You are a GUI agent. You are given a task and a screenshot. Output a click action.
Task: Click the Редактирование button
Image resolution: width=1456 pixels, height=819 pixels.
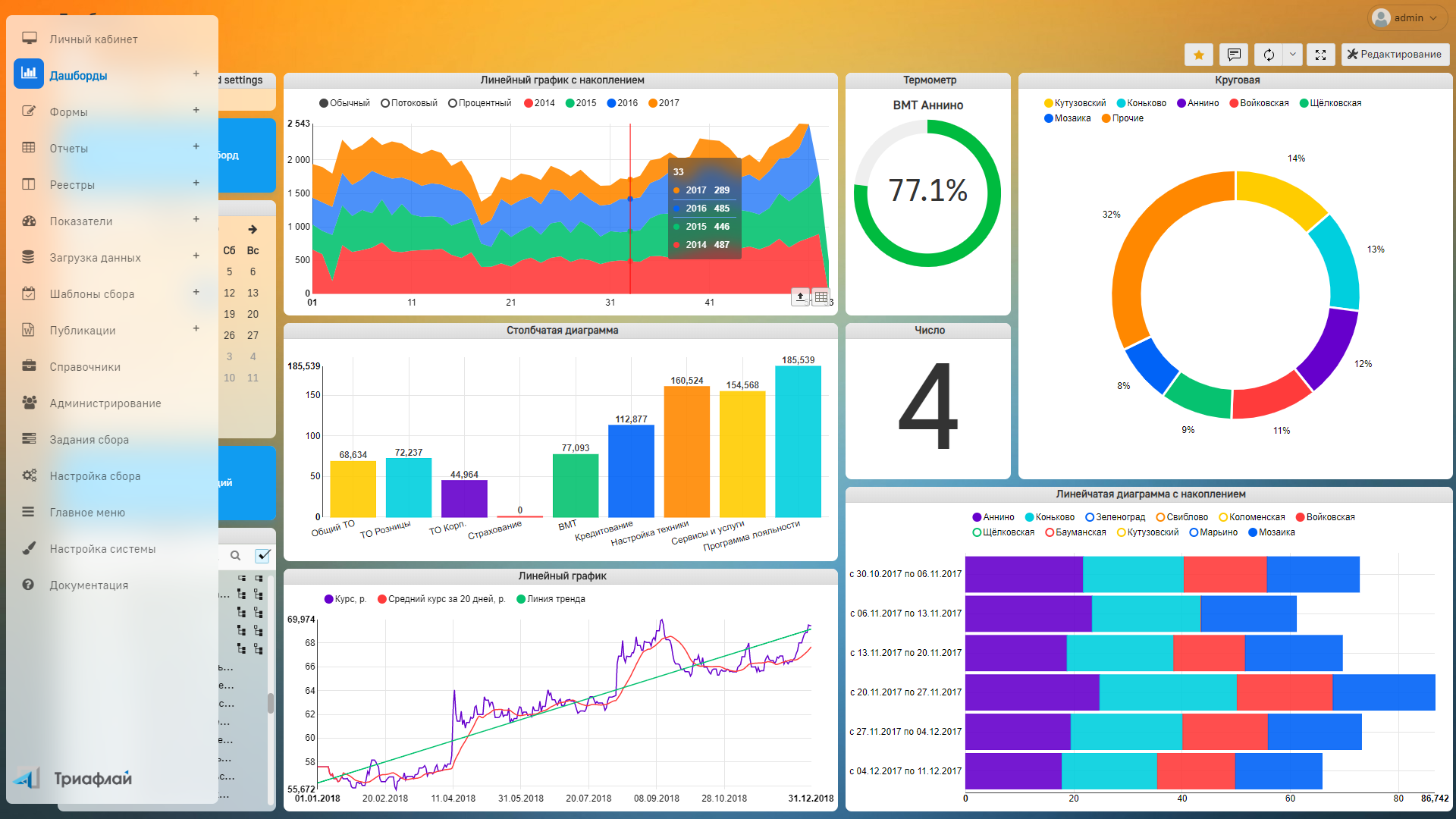pyautogui.click(x=1395, y=55)
